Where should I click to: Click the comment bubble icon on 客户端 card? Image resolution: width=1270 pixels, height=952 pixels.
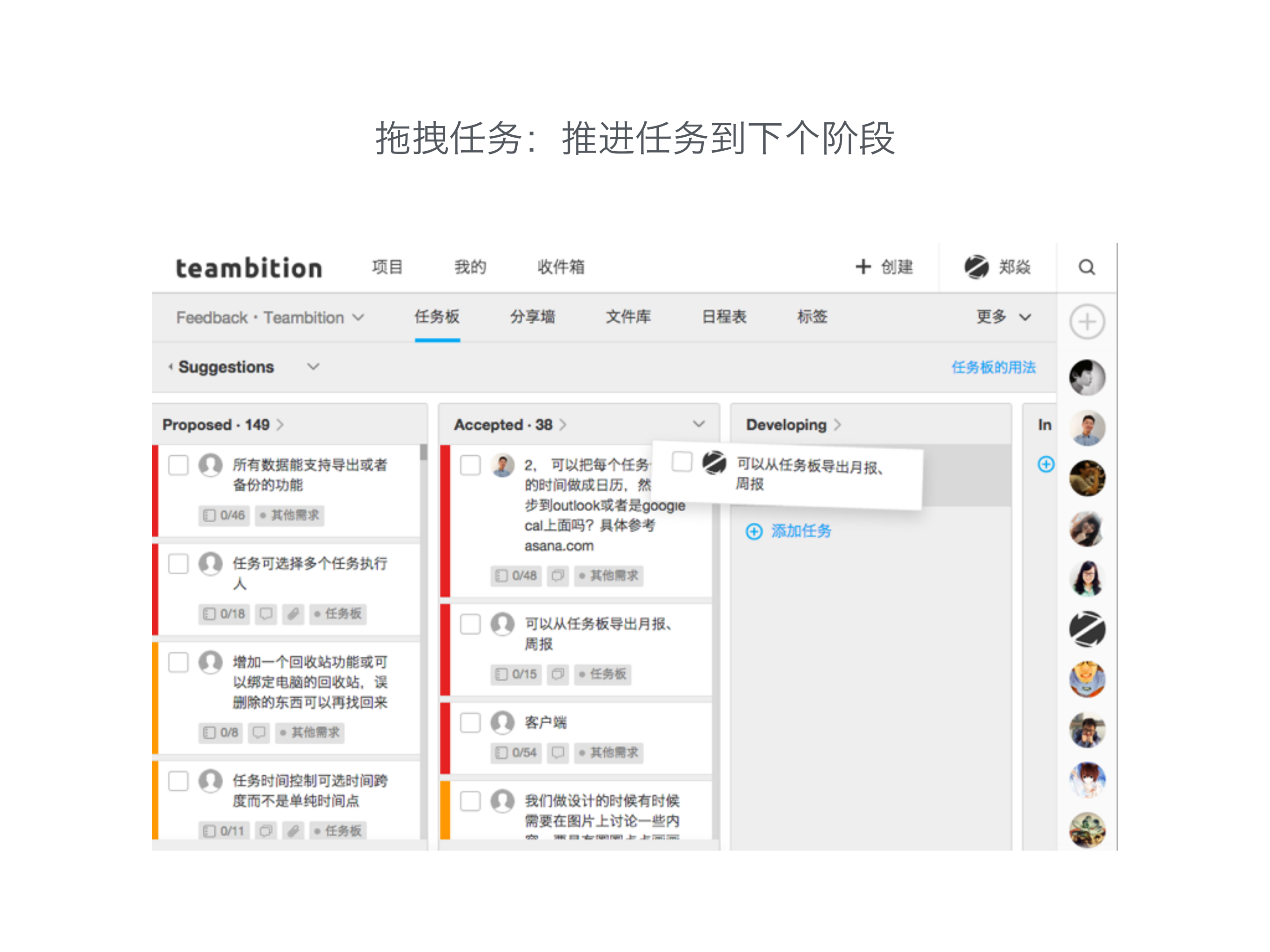click(x=556, y=752)
